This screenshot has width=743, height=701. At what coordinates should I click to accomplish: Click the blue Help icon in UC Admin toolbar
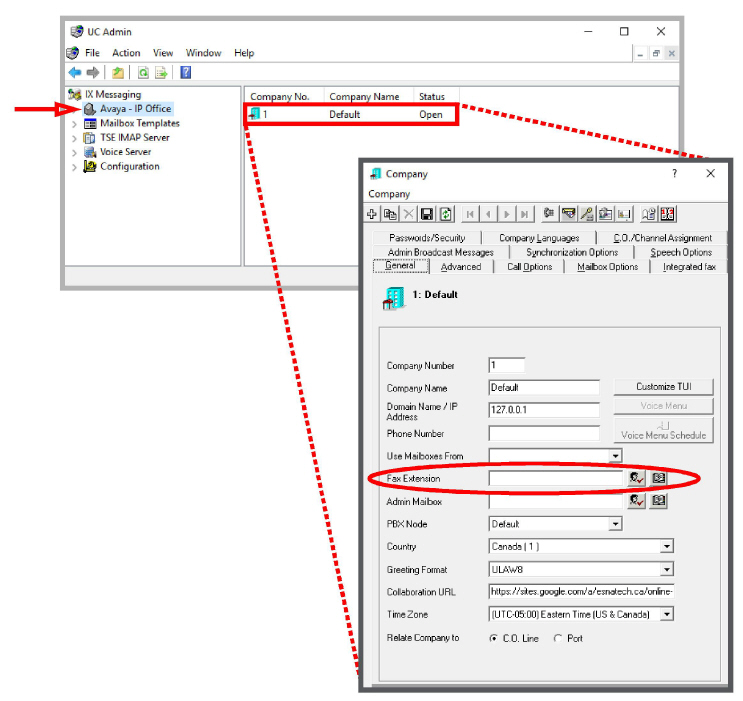(x=186, y=73)
